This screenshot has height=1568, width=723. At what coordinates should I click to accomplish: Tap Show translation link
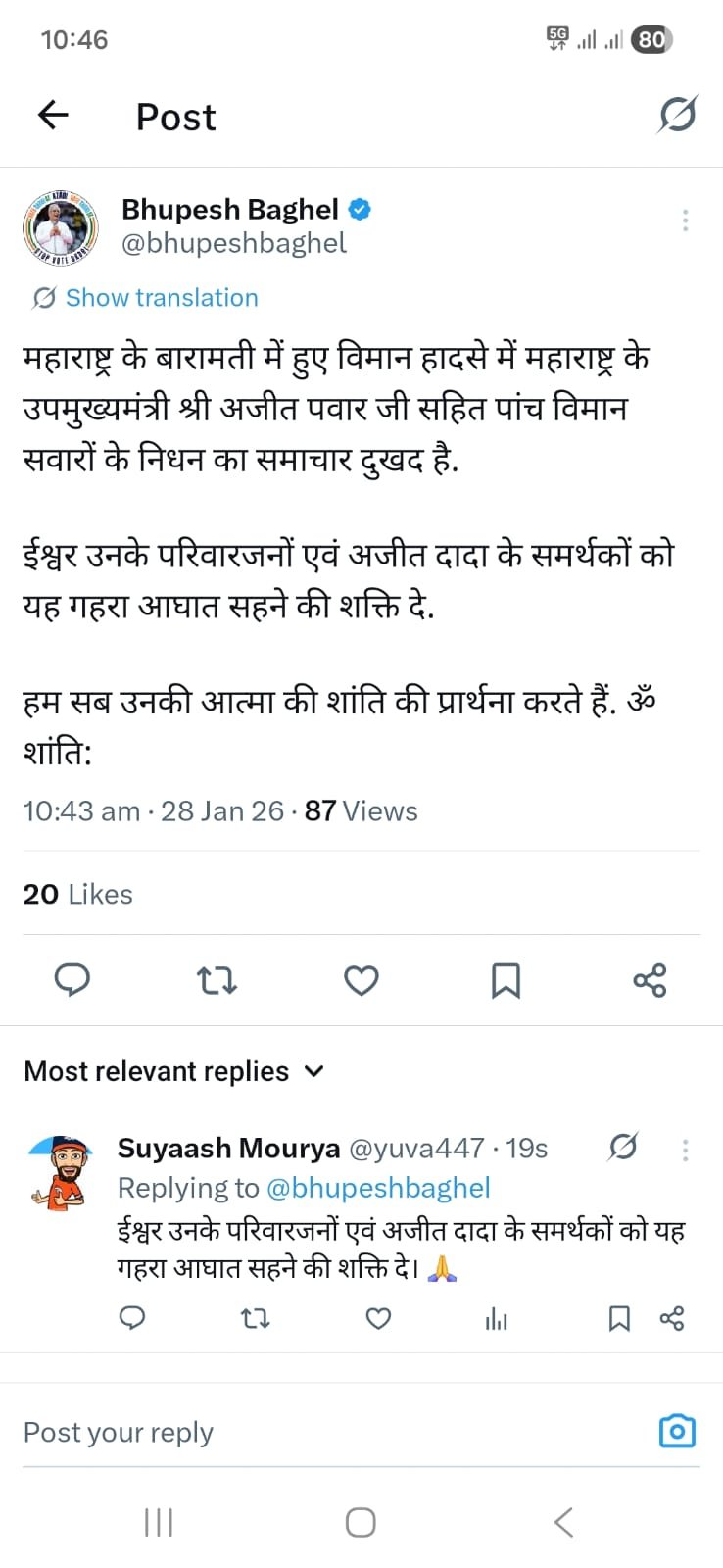coord(162,298)
